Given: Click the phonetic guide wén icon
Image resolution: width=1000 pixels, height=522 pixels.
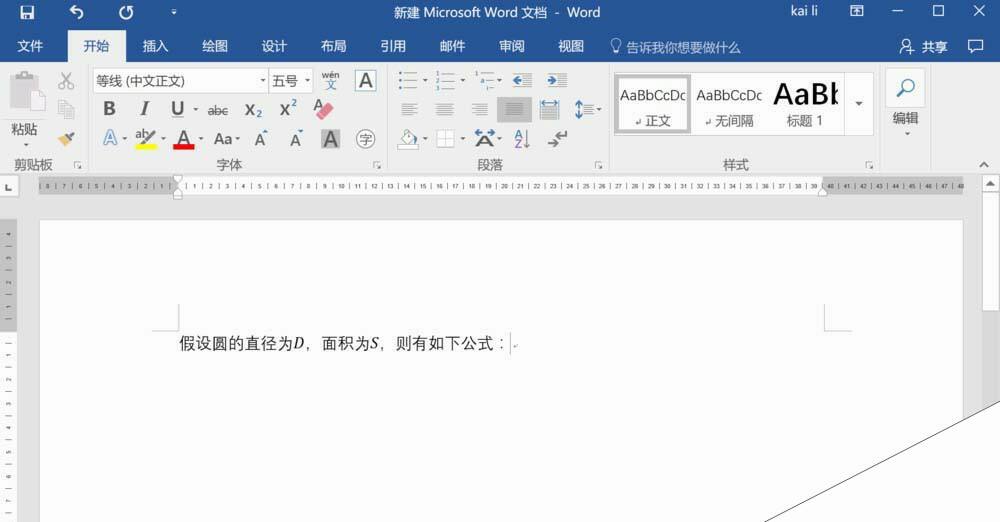Looking at the screenshot, I should (x=330, y=81).
